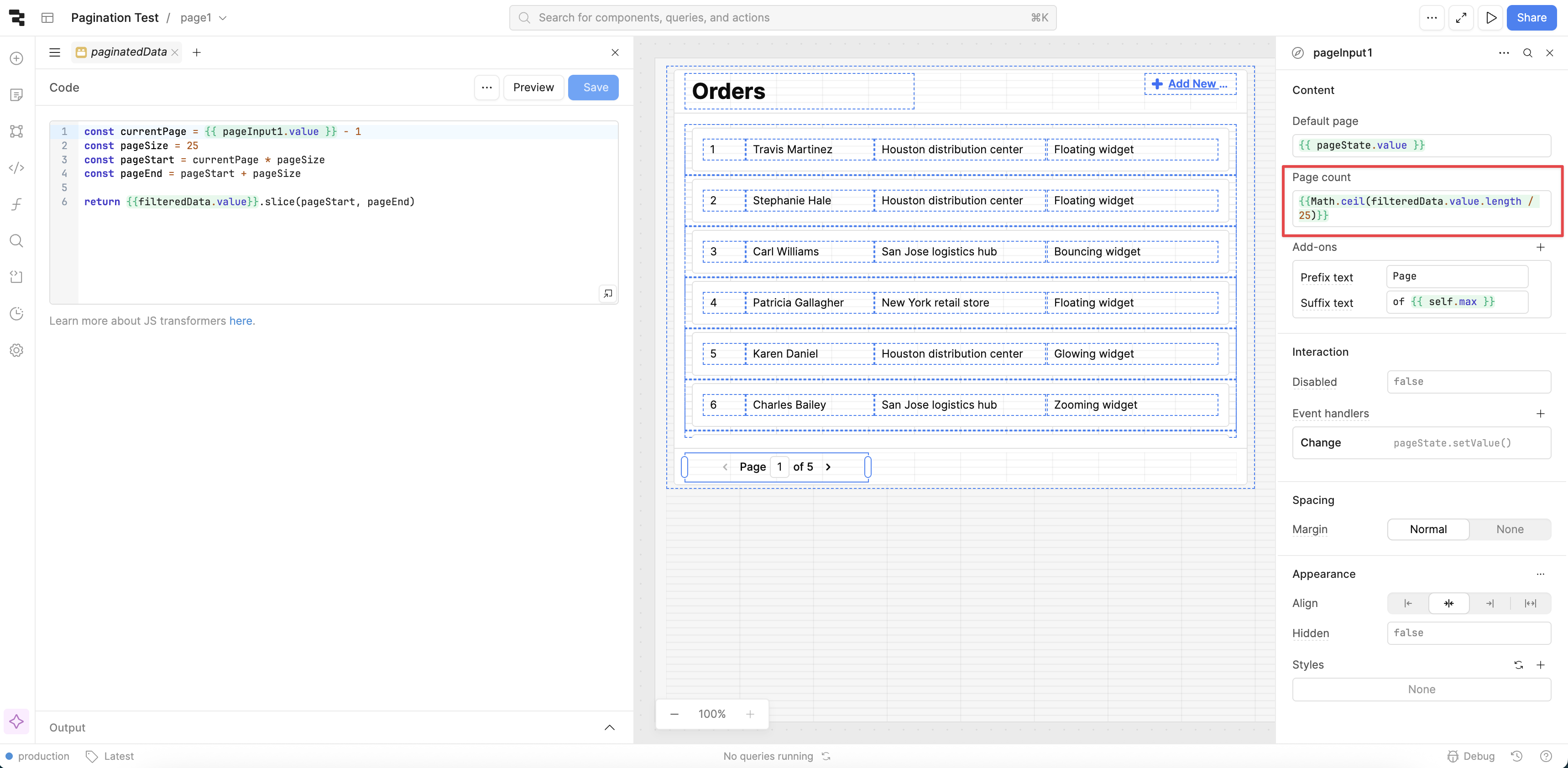Viewport: 1568px width, 768px height.
Task: Open the Debug panel in status bar
Action: tap(1471, 756)
